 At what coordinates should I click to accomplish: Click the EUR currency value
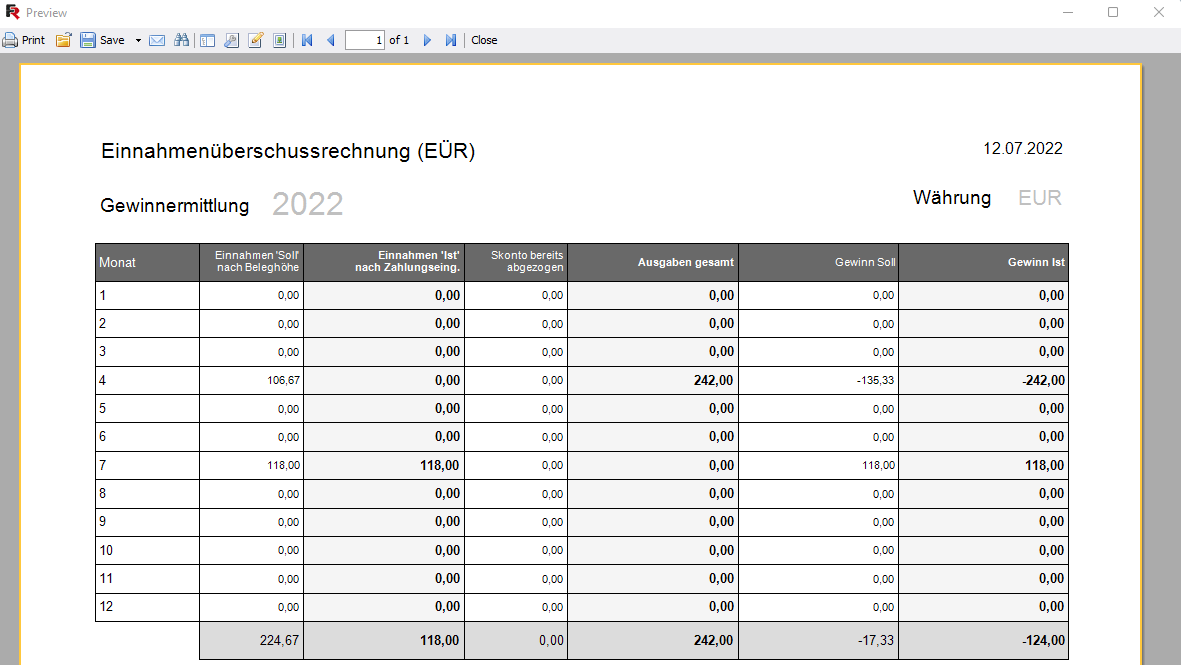1039,197
